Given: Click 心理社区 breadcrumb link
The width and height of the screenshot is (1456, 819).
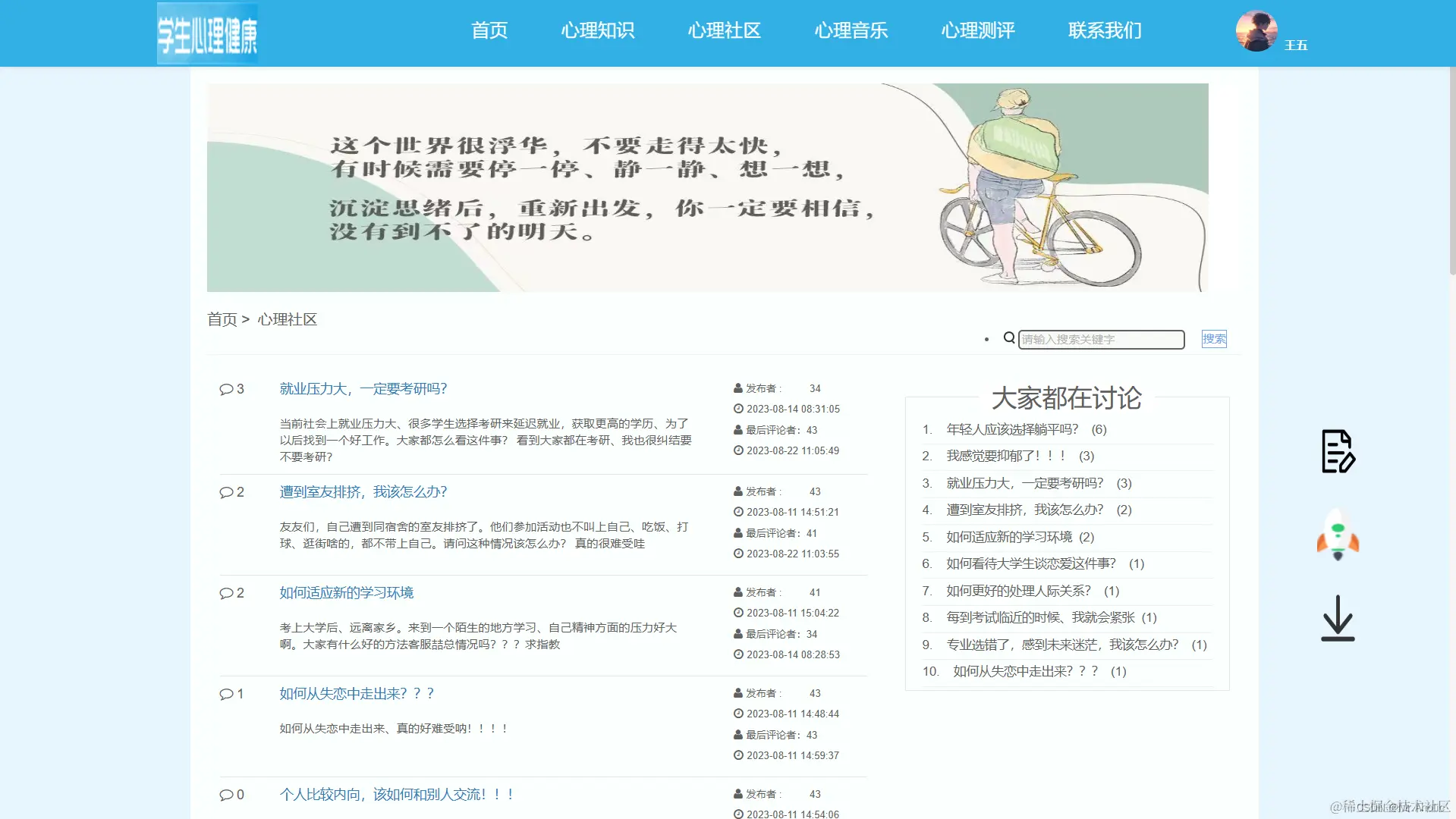Looking at the screenshot, I should coord(288,319).
